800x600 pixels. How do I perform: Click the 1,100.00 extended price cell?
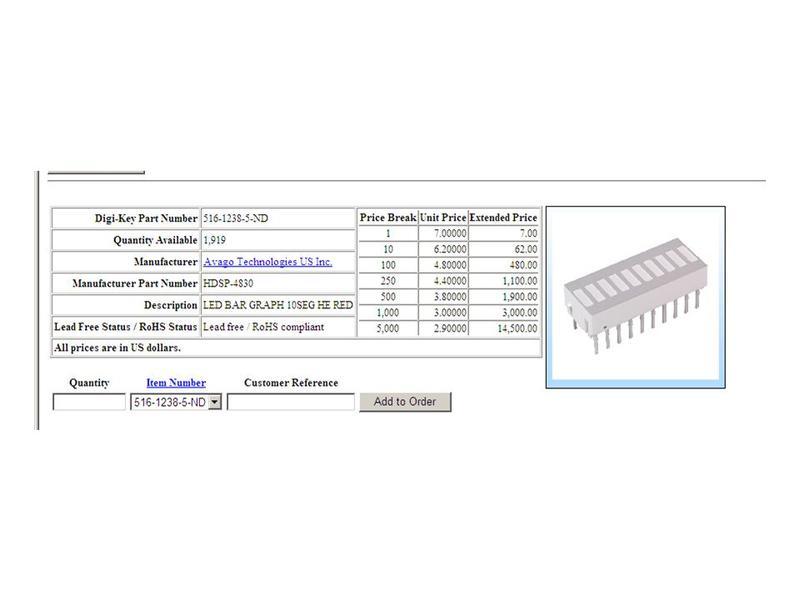click(503, 281)
